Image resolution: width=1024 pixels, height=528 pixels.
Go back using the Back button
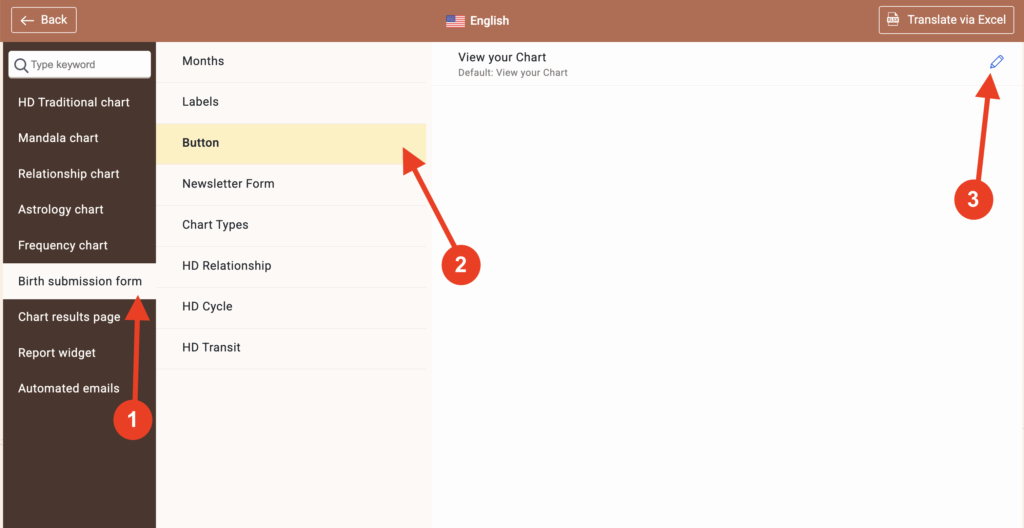click(44, 20)
